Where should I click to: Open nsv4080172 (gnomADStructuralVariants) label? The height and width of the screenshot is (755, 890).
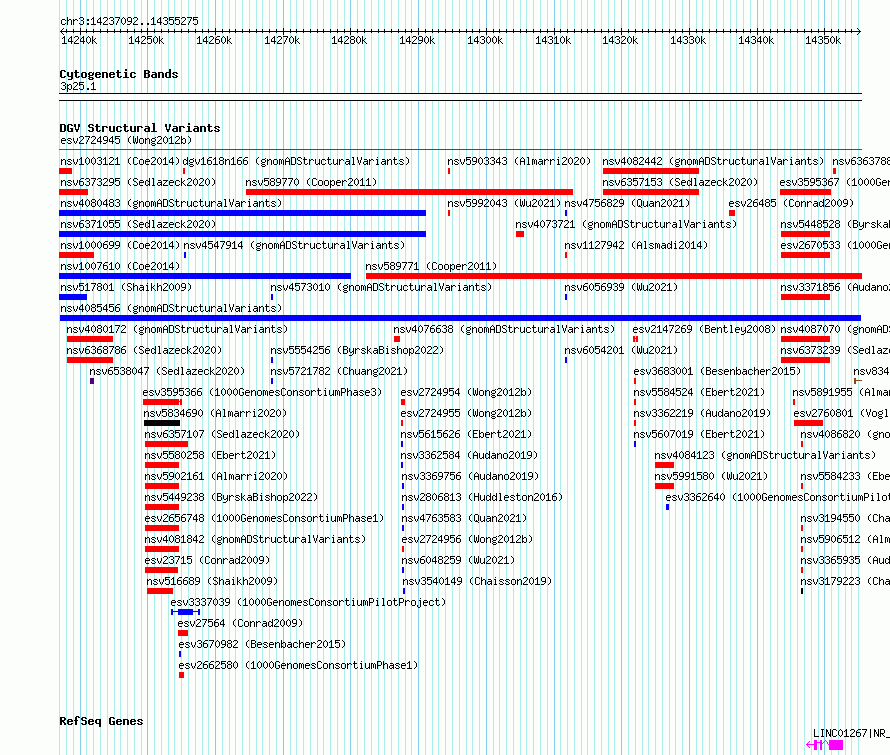click(x=177, y=329)
